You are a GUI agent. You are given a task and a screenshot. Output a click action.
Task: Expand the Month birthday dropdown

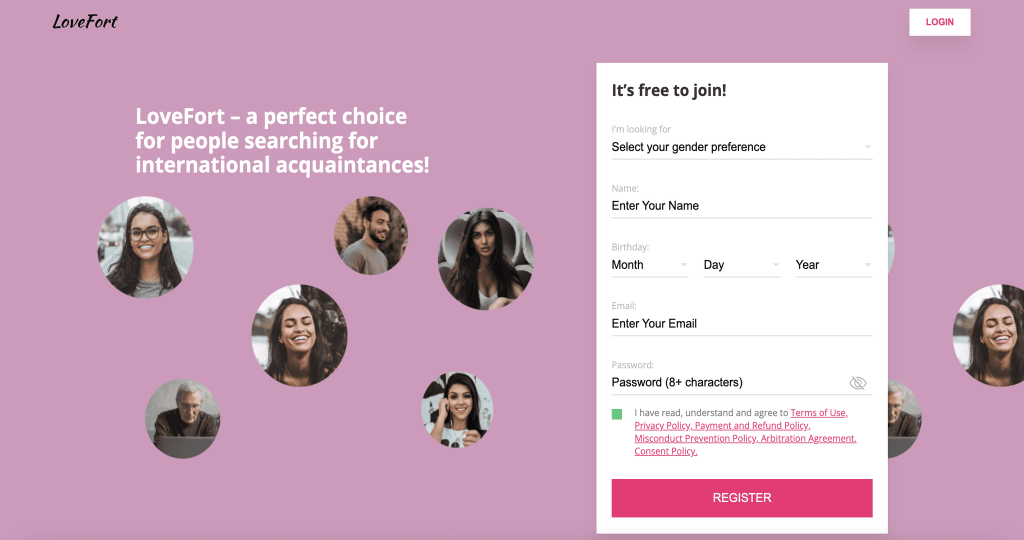point(649,265)
